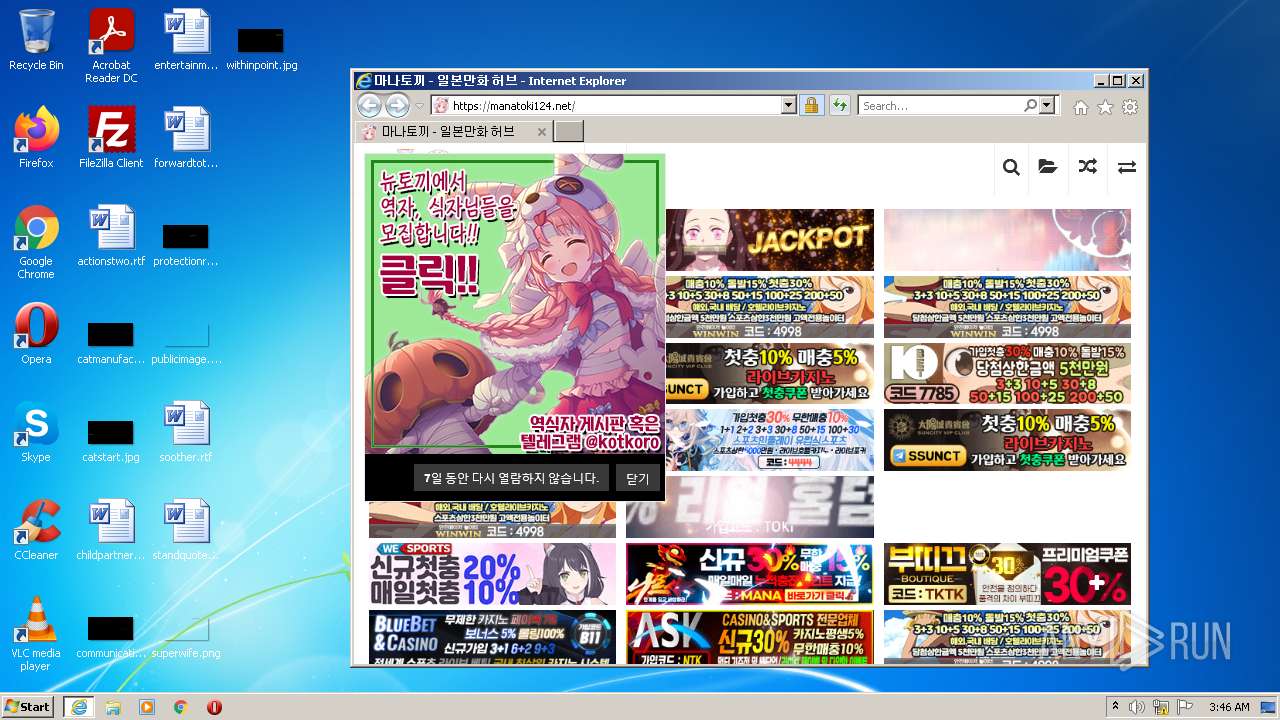The image size is (1280, 720).
Task: Open Google Chrome desktop shortcut
Action: coord(36,242)
